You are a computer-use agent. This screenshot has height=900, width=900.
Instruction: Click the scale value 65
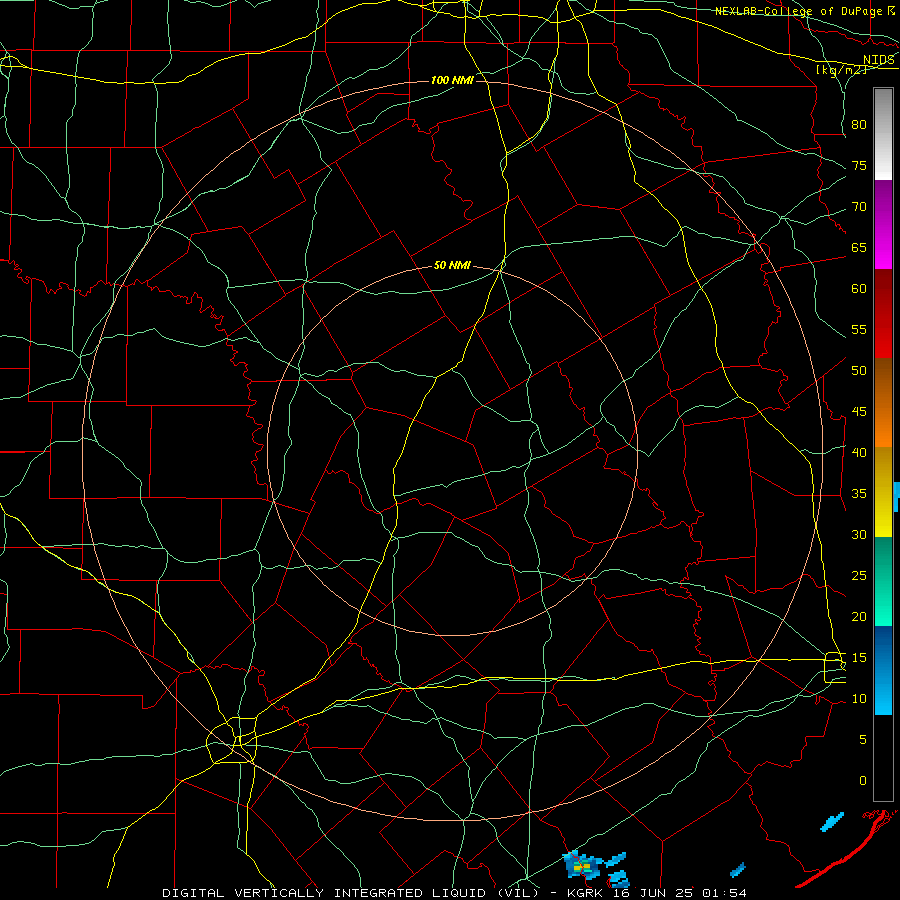pyautogui.click(x=859, y=247)
